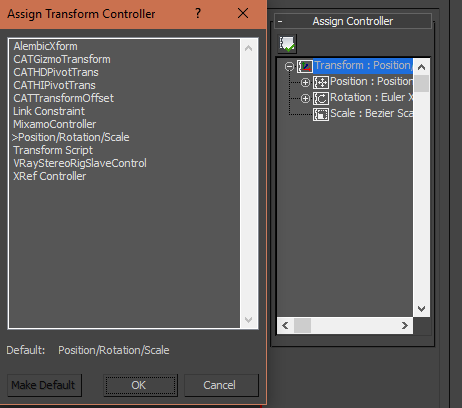The height and width of the screenshot is (408, 462).
Task: Click the Rotation controller icon
Action: (321, 98)
